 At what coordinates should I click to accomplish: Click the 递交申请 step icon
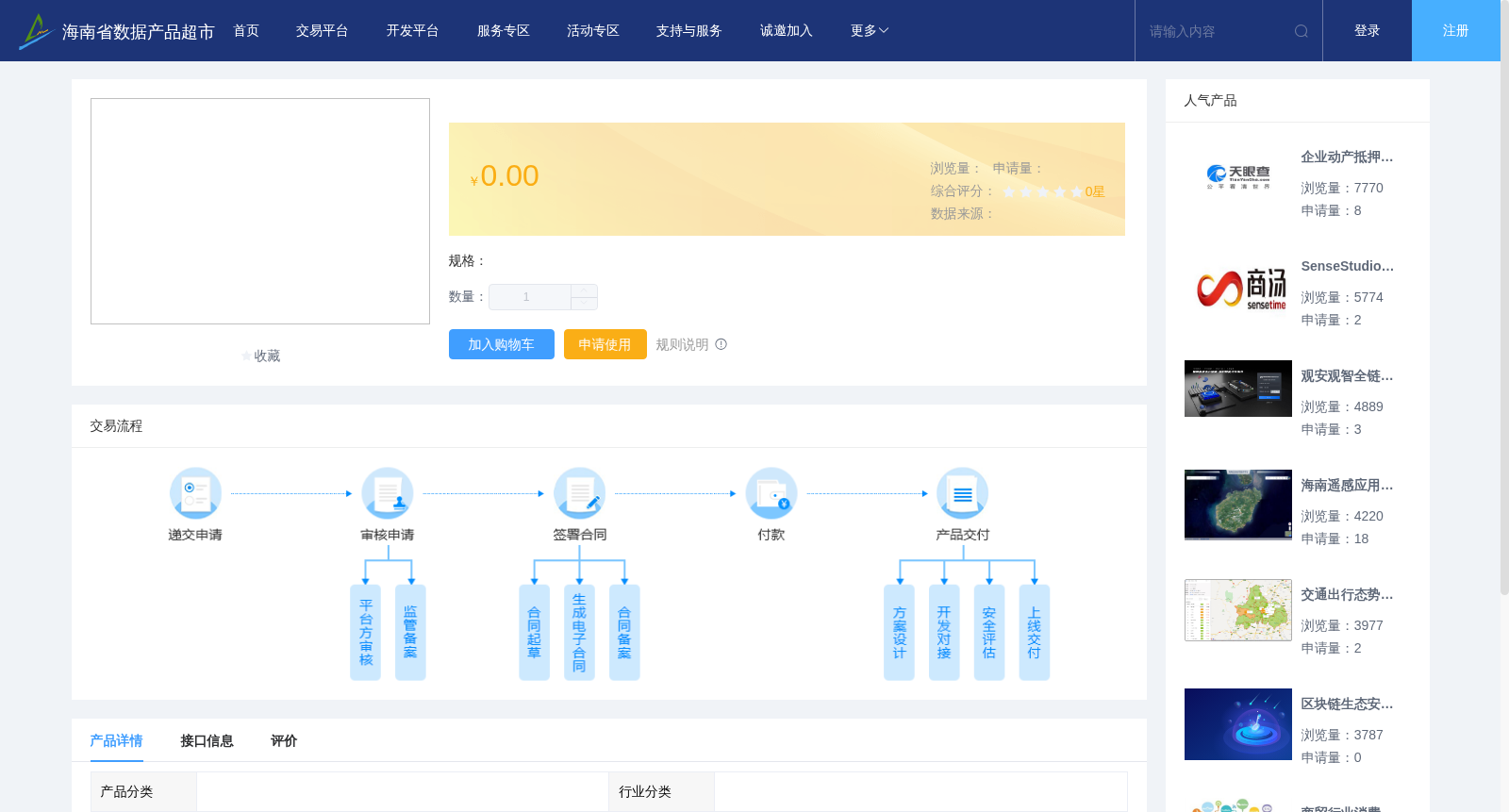click(195, 493)
